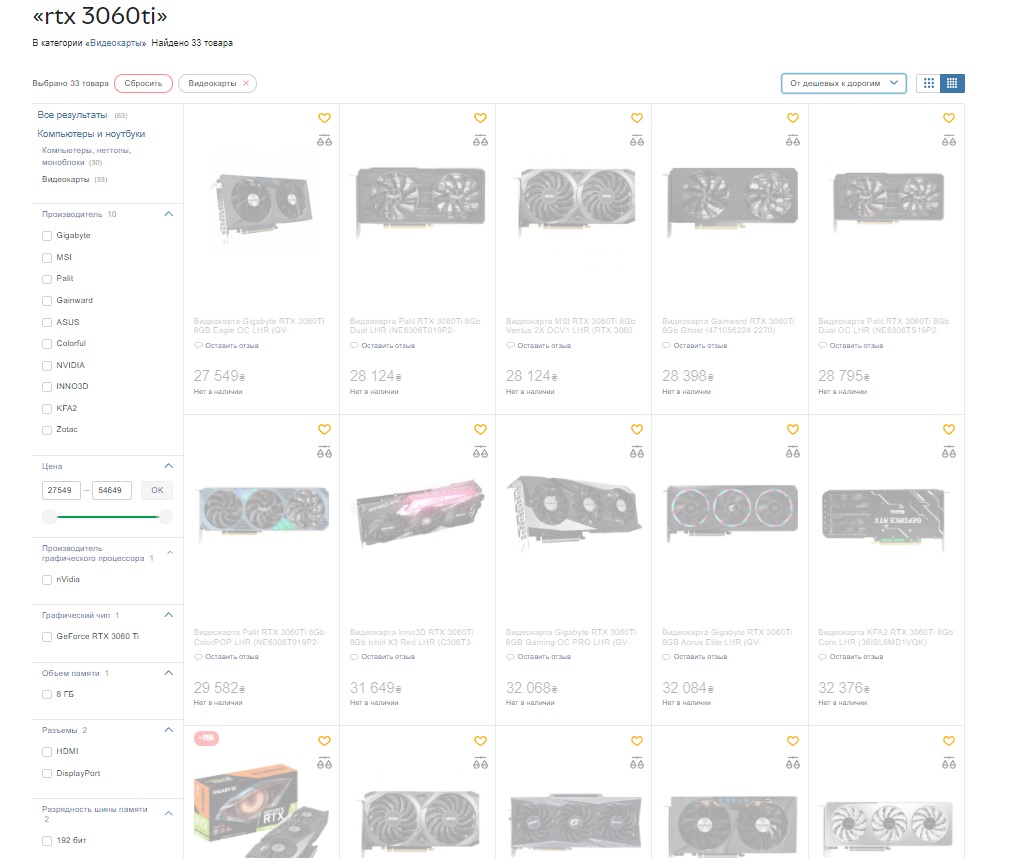The image size is (1010, 858).
Task: Compare the Palit Dual 28 124 card
Action: 480,140
